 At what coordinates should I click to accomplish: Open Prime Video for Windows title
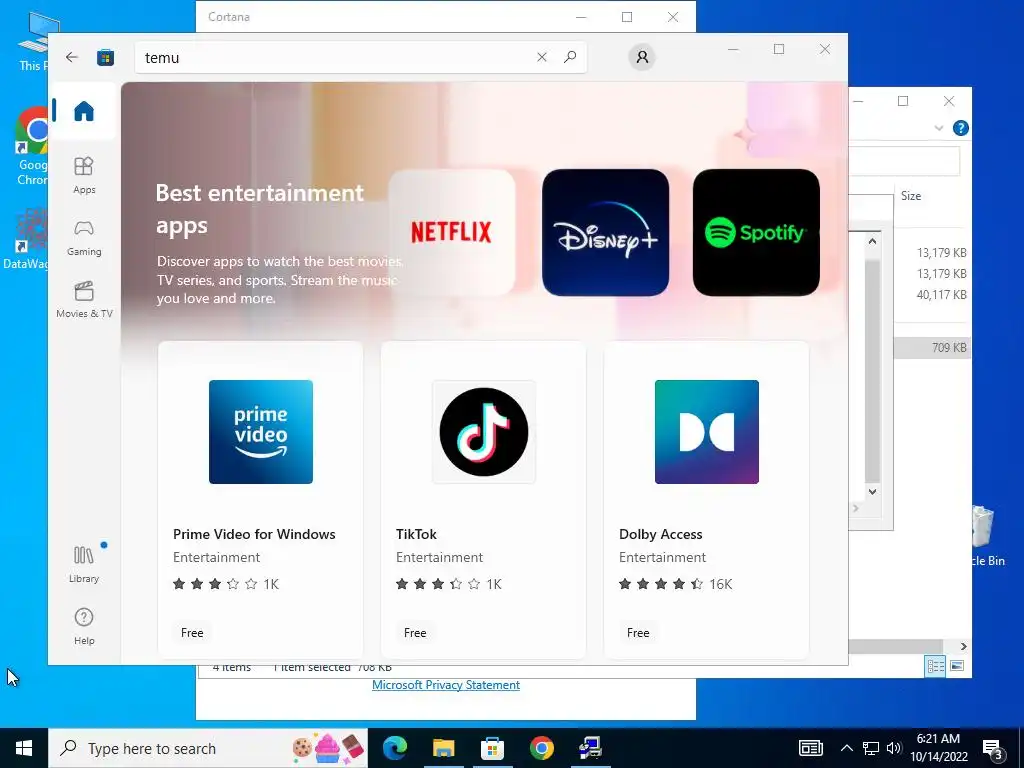254,534
